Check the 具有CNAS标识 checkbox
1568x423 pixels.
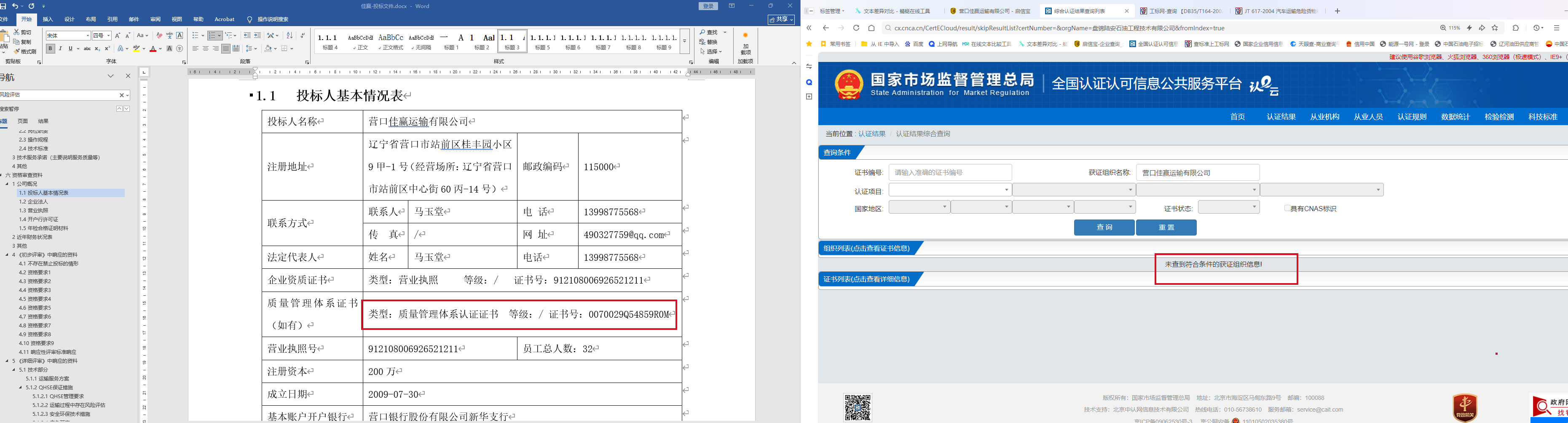[1287, 208]
